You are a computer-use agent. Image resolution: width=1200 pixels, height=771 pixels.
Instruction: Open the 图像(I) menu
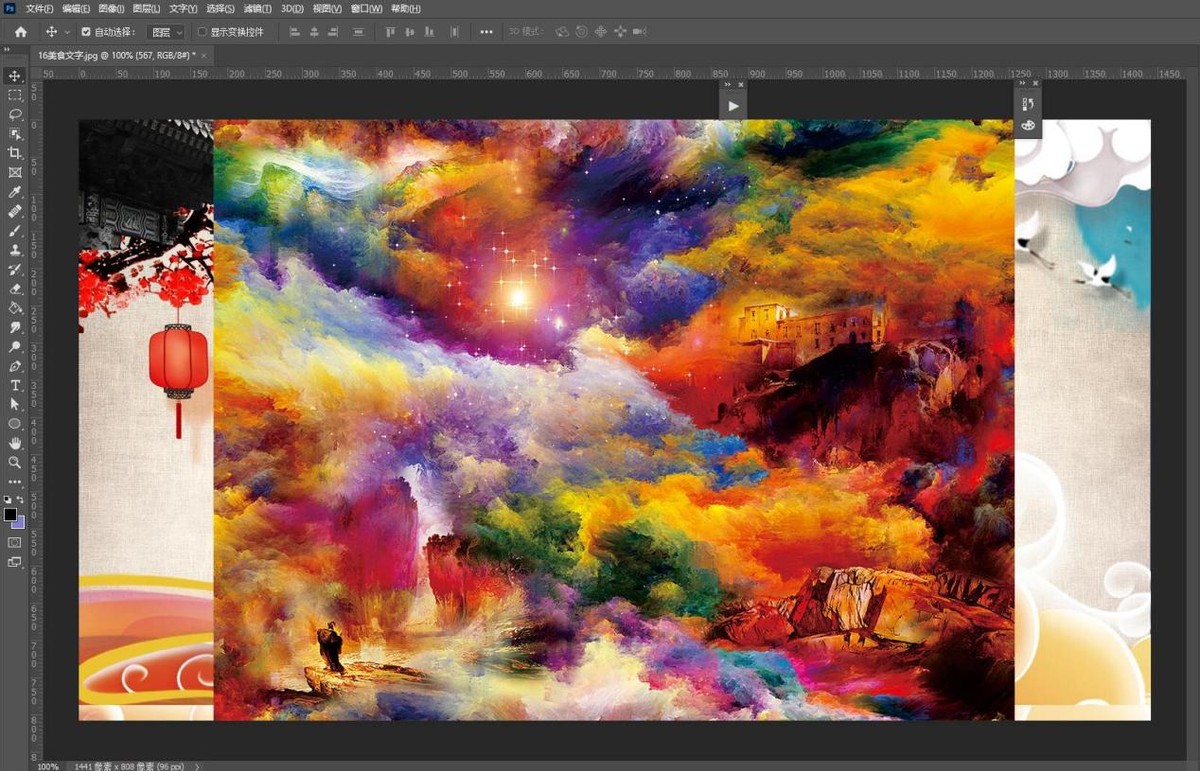coord(110,8)
